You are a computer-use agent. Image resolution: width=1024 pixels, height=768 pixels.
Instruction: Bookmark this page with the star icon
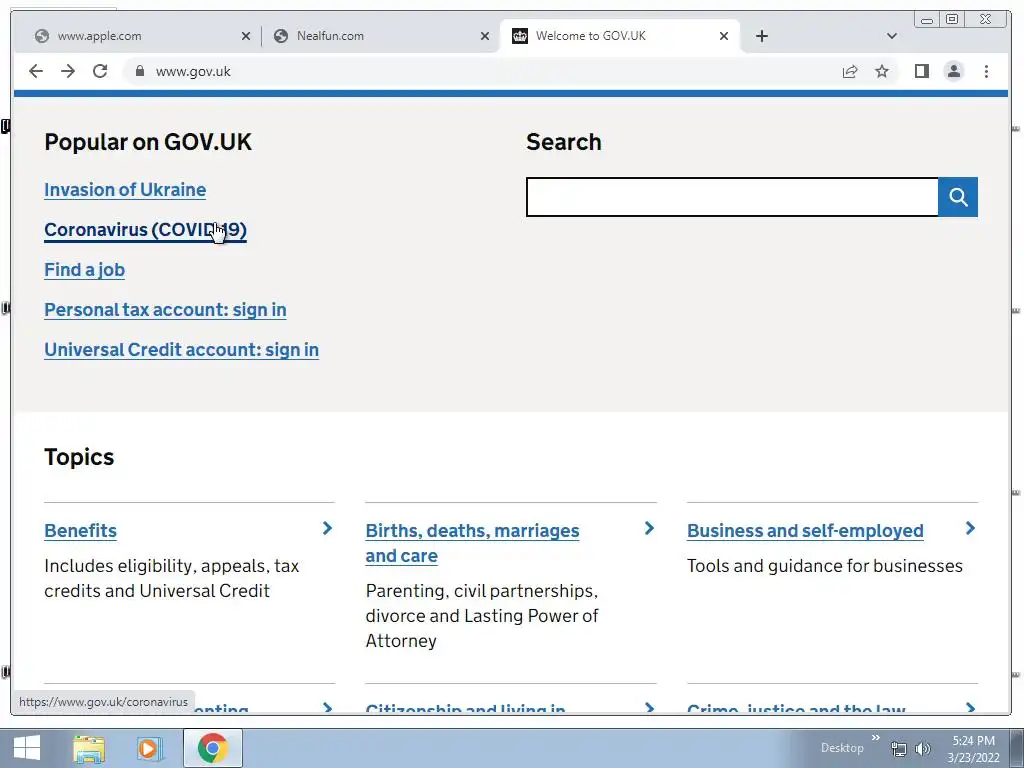tap(882, 71)
